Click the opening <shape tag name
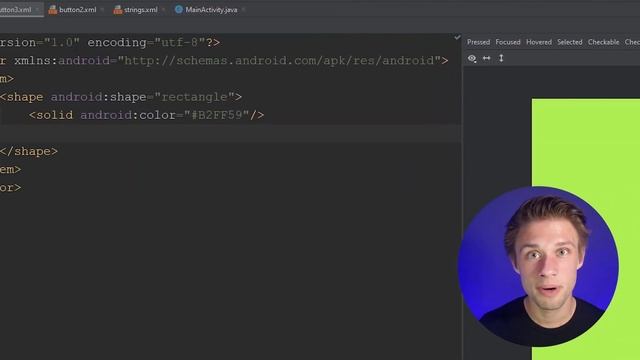Image resolution: width=640 pixels, height=360 pixels. pyautogui.click(x=22, y=97)
